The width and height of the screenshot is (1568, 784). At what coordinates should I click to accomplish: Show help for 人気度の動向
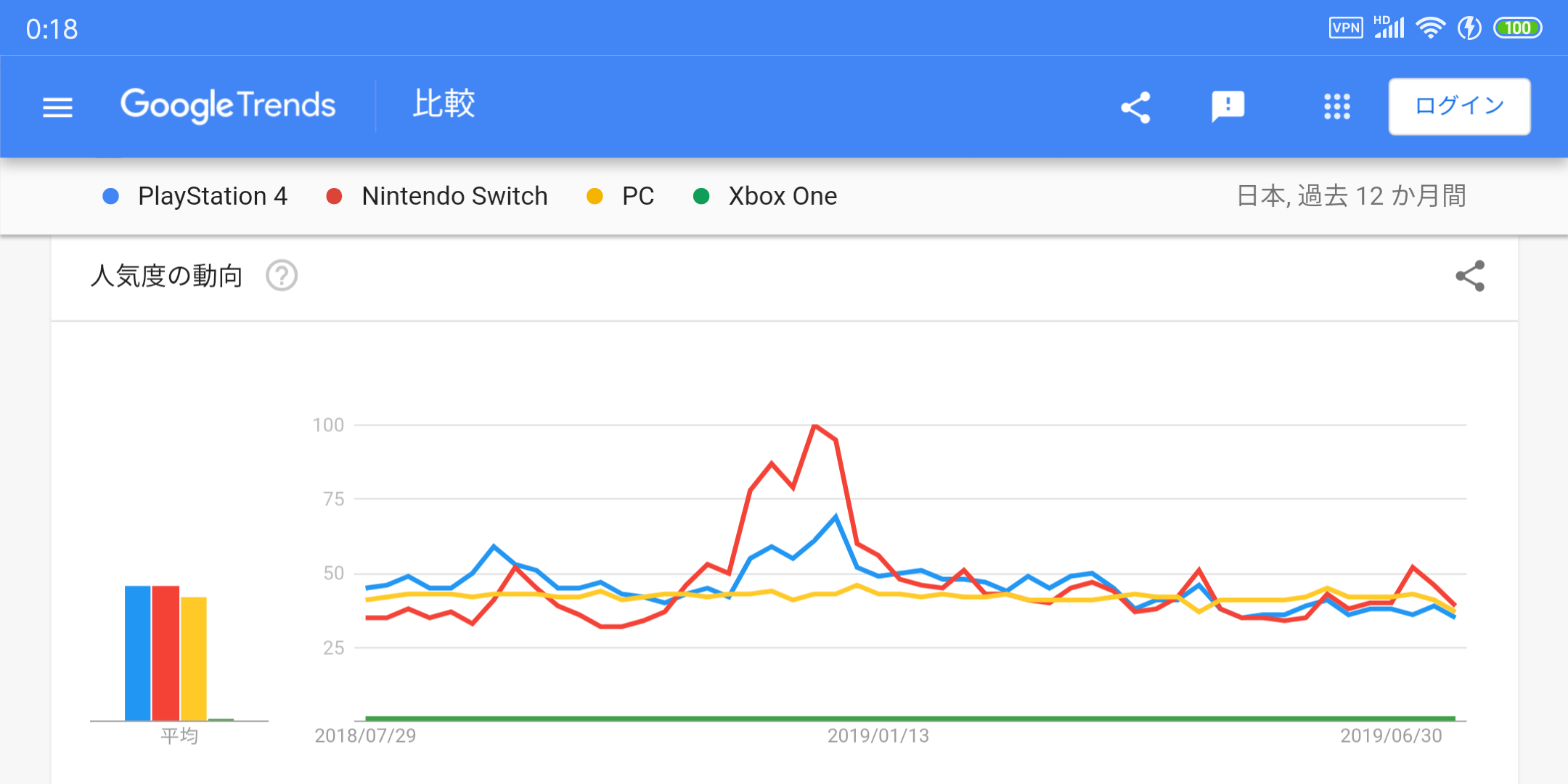(x=282, y=276)
